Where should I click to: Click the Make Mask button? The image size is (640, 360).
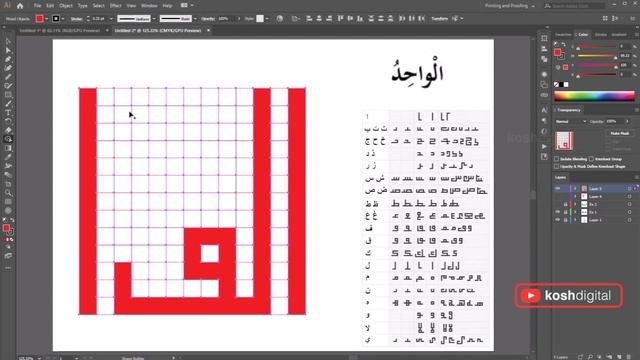pos(619,133)
